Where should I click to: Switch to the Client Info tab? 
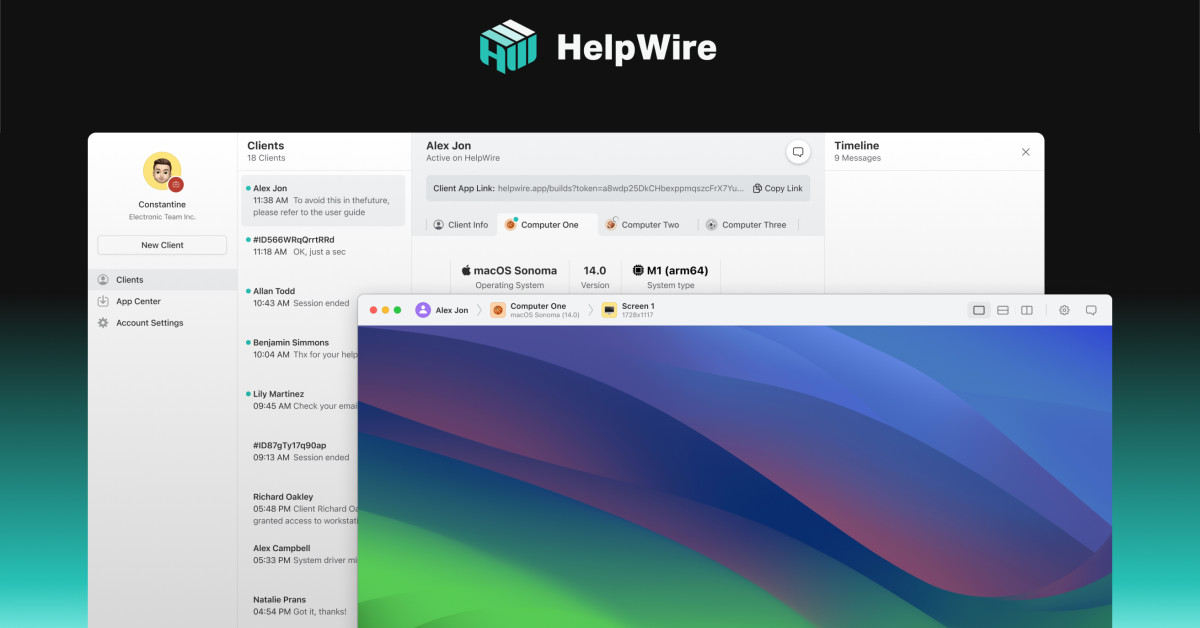(x=460, y=224)
